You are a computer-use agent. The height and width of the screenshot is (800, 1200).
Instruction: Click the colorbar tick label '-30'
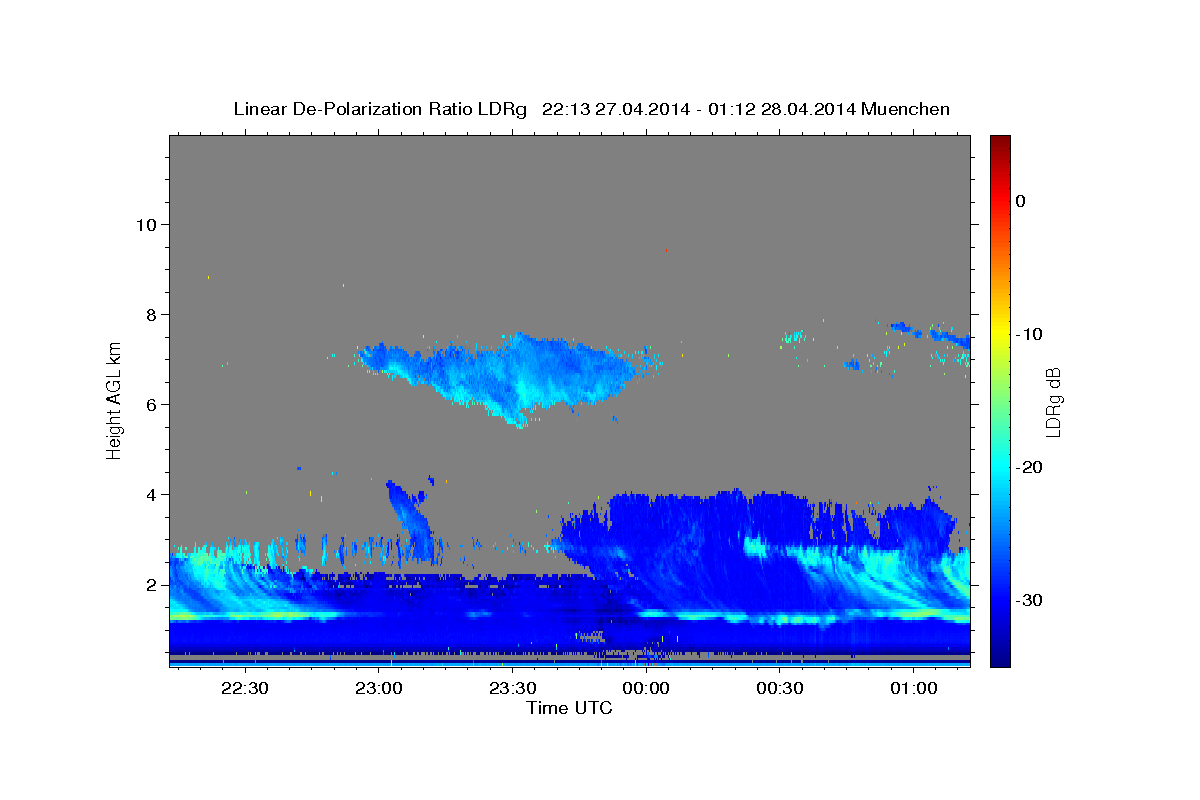pyautogui.click(x=1031, y=600)
